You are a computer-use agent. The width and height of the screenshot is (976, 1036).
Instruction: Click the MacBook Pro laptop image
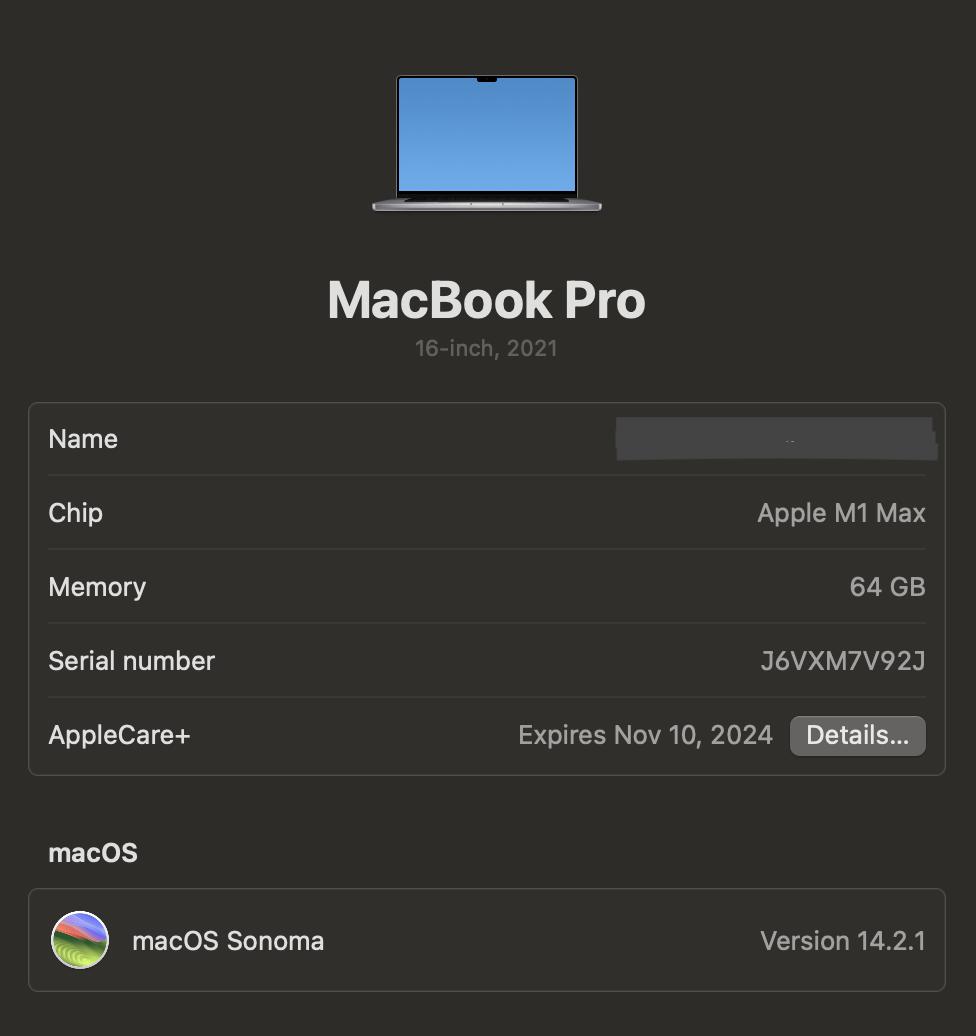coord(487,143)
